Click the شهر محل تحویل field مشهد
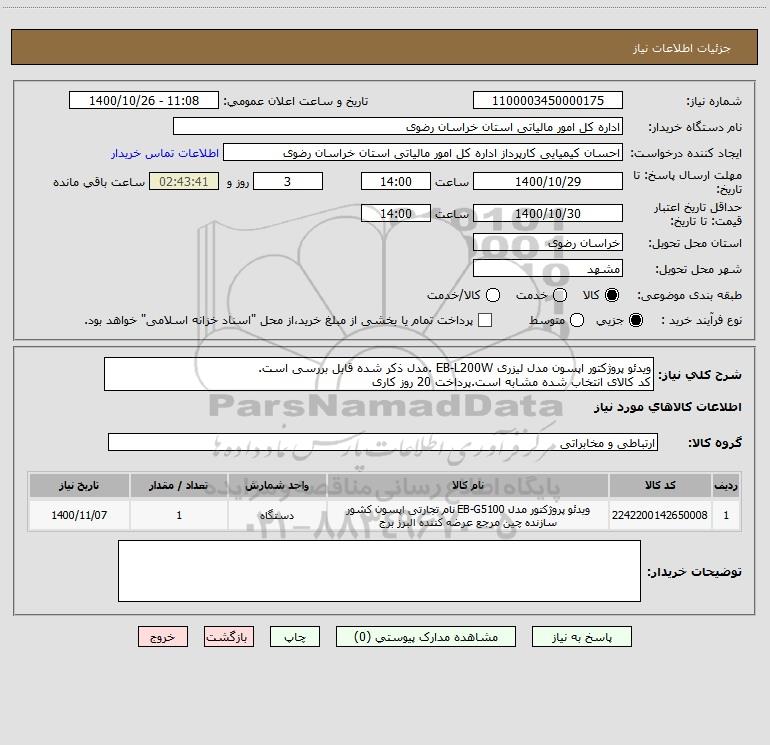 (x=548, y=268)
